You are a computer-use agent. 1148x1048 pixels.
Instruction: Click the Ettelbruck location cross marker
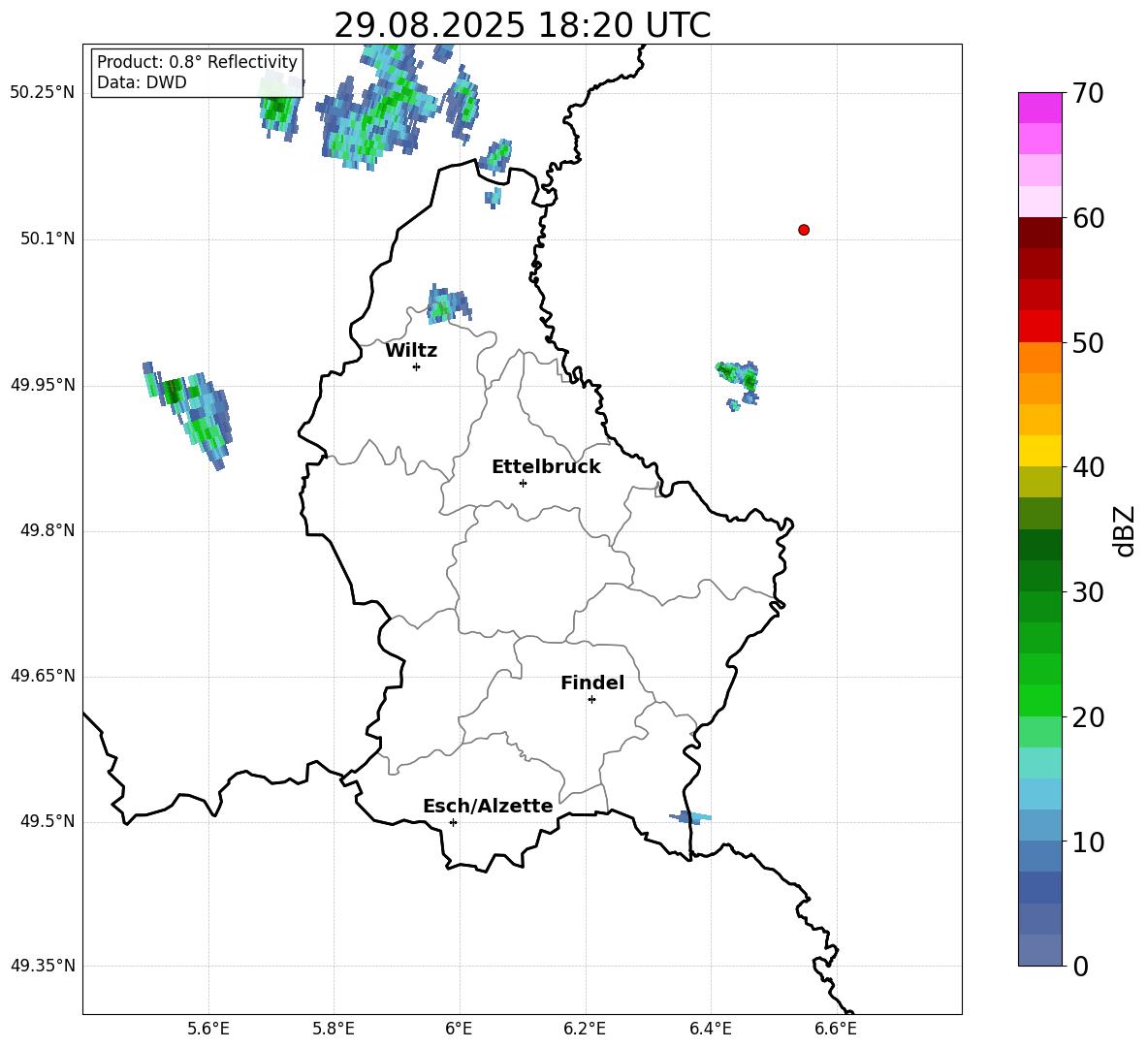click(x=523, y=483)
